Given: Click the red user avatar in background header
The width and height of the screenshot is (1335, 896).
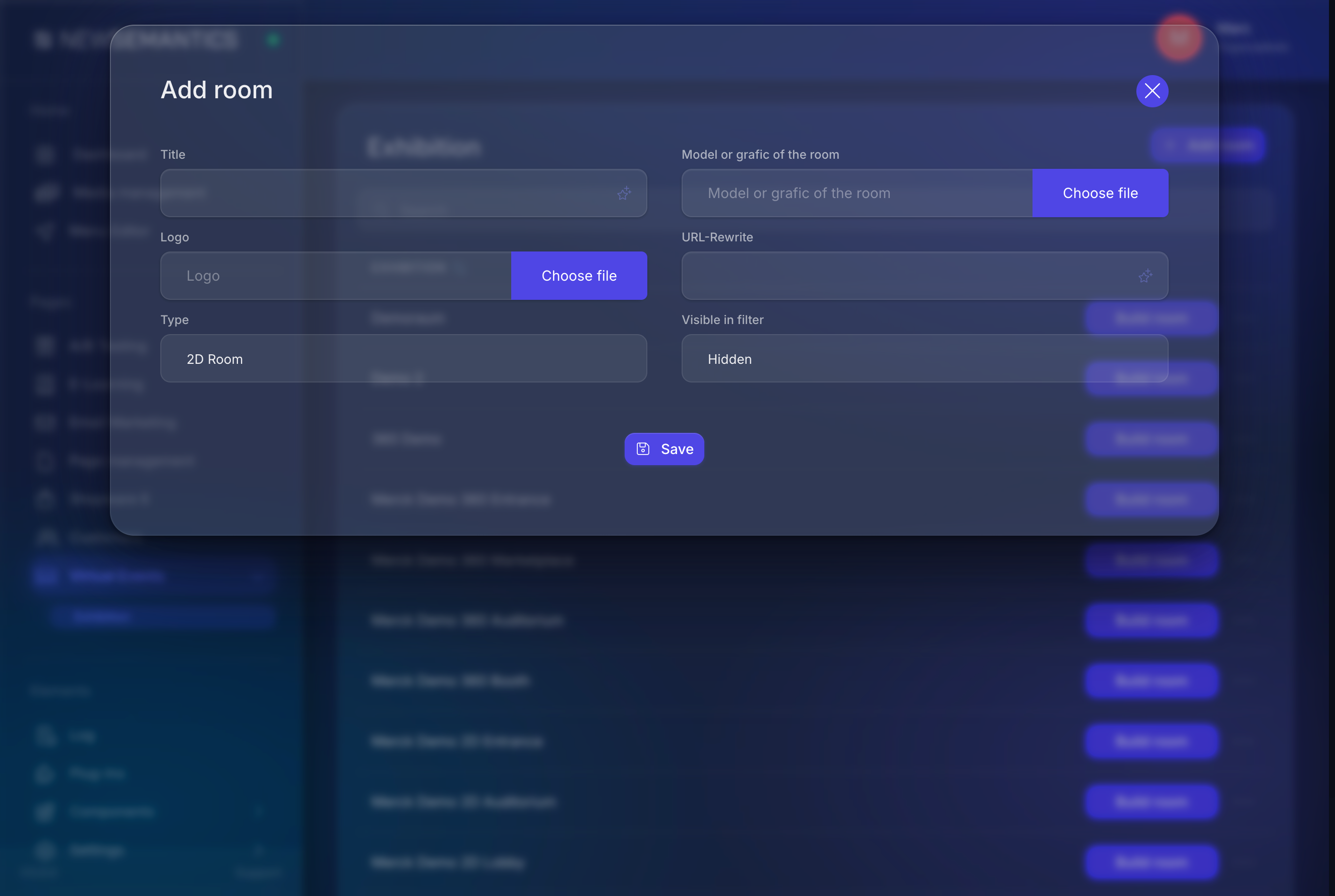Looking at the screenshot, I should point(1178,38).
